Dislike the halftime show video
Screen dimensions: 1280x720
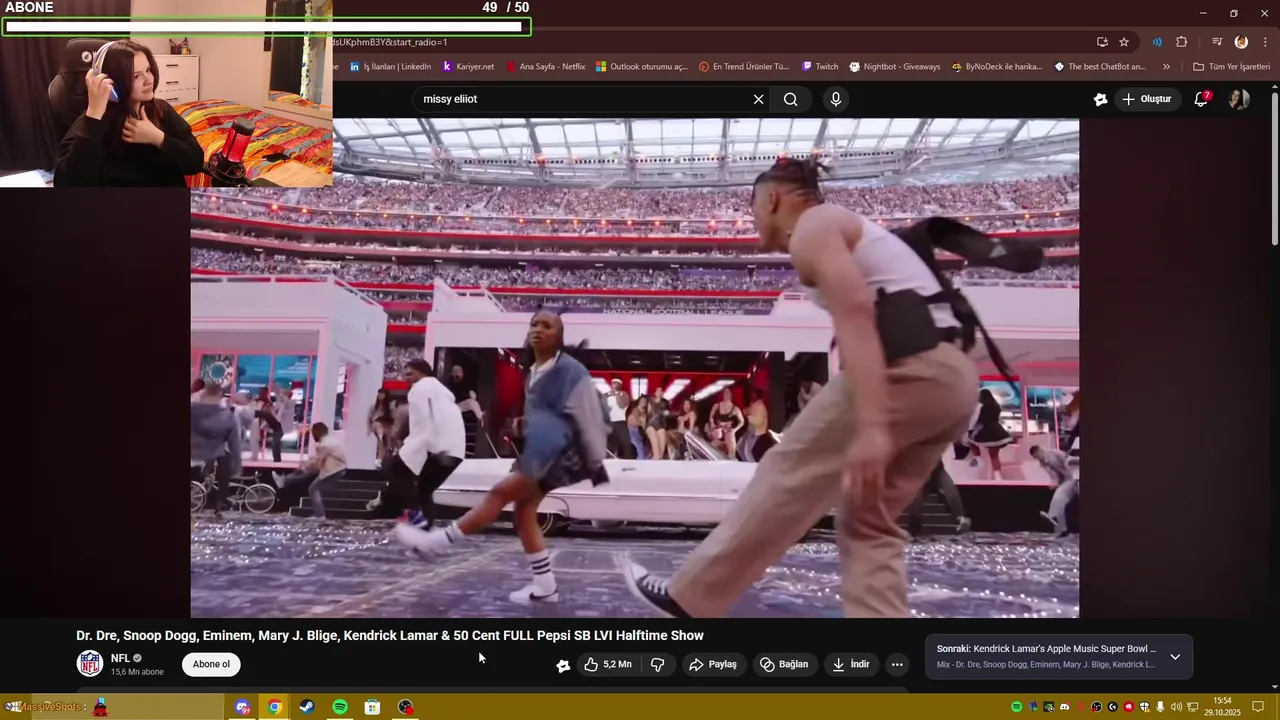tap(658, 664)
